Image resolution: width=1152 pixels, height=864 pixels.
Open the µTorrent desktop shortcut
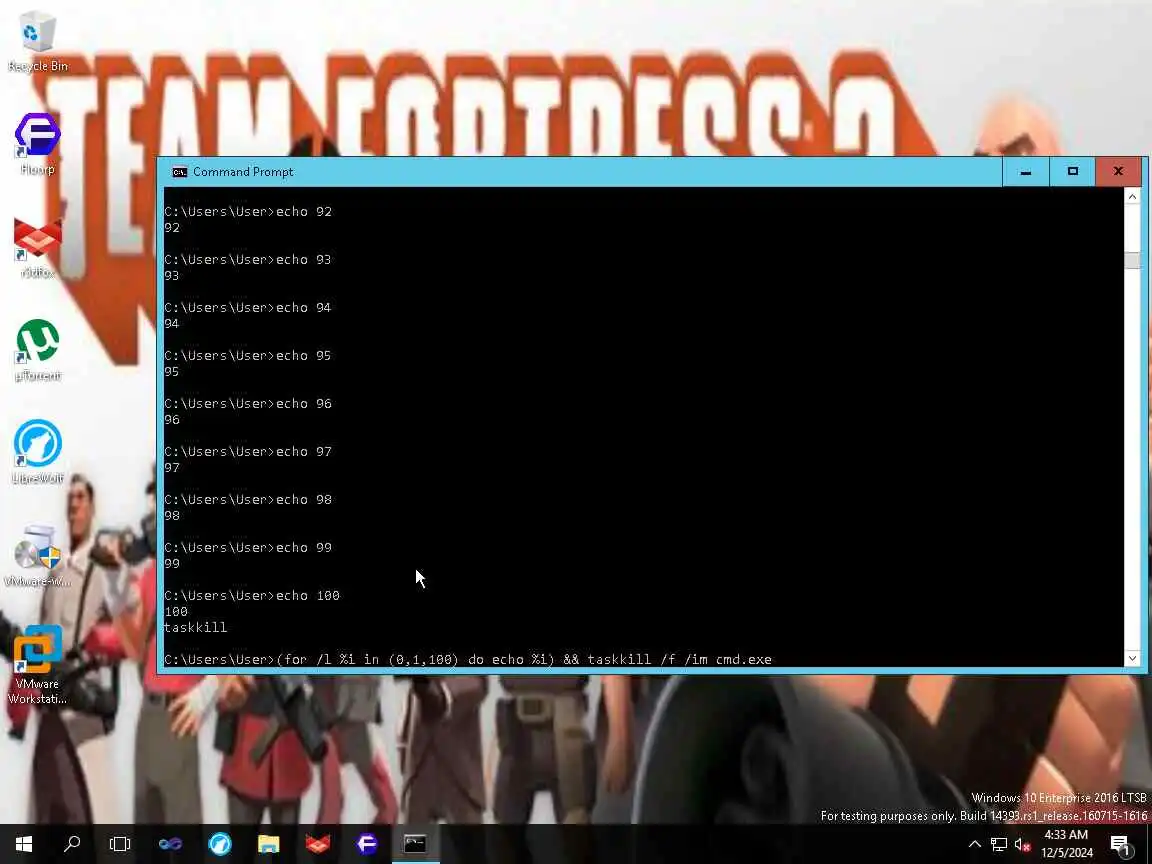pos(37,350)
